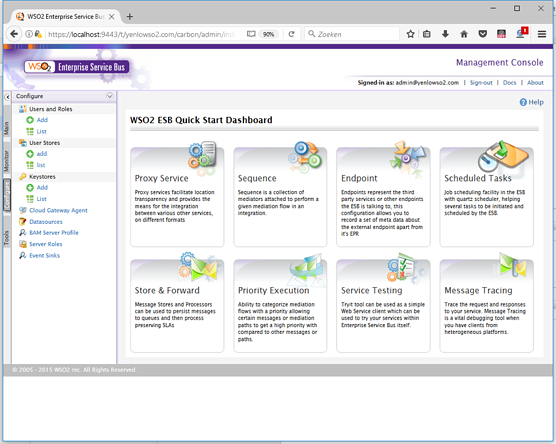Click Add under Users and Roles
Viewport: 556px width, 444px height.
[x=42, y=120]
